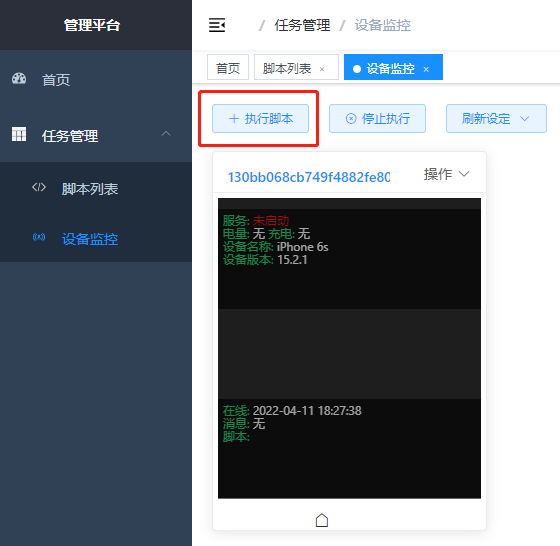Viewport: 560px width, 546px height.
Task: Click the circle-x icon in 停止执行 button
Action: [351, 119]
